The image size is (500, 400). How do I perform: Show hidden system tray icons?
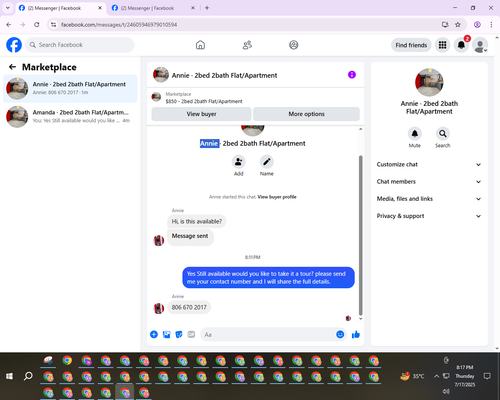(x=436, y=376)
